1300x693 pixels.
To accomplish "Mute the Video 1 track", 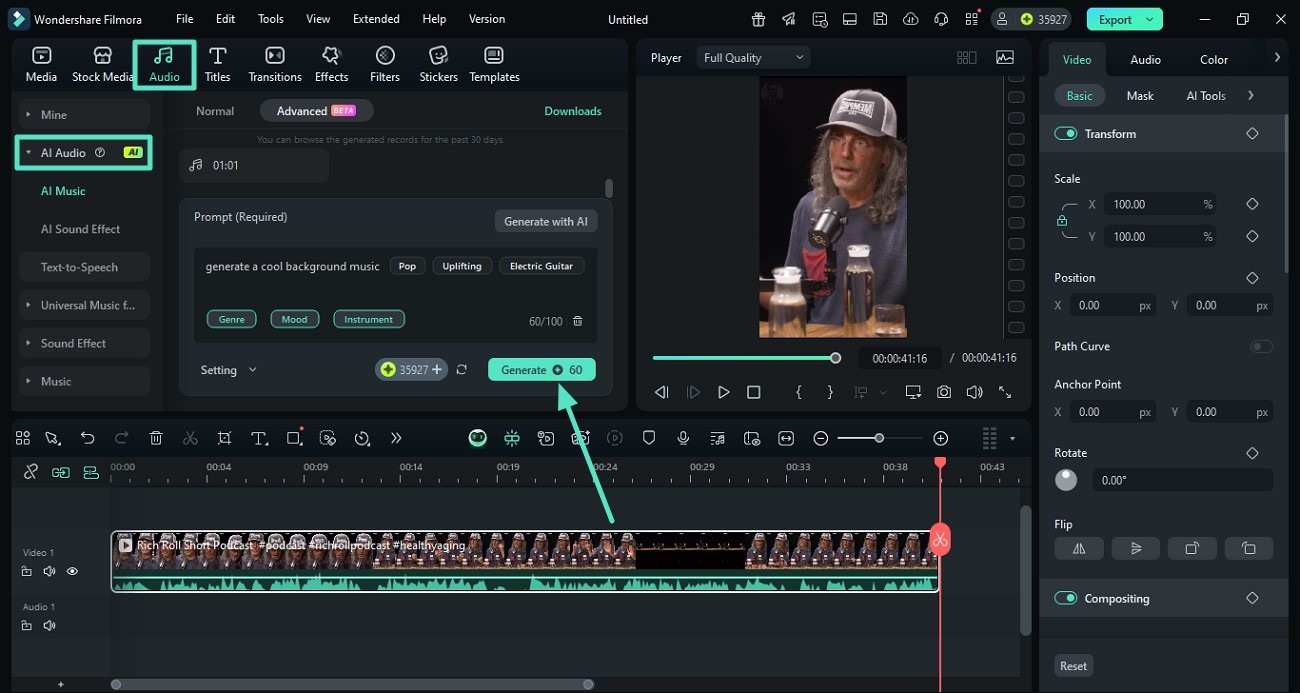I will pos(49,571).
